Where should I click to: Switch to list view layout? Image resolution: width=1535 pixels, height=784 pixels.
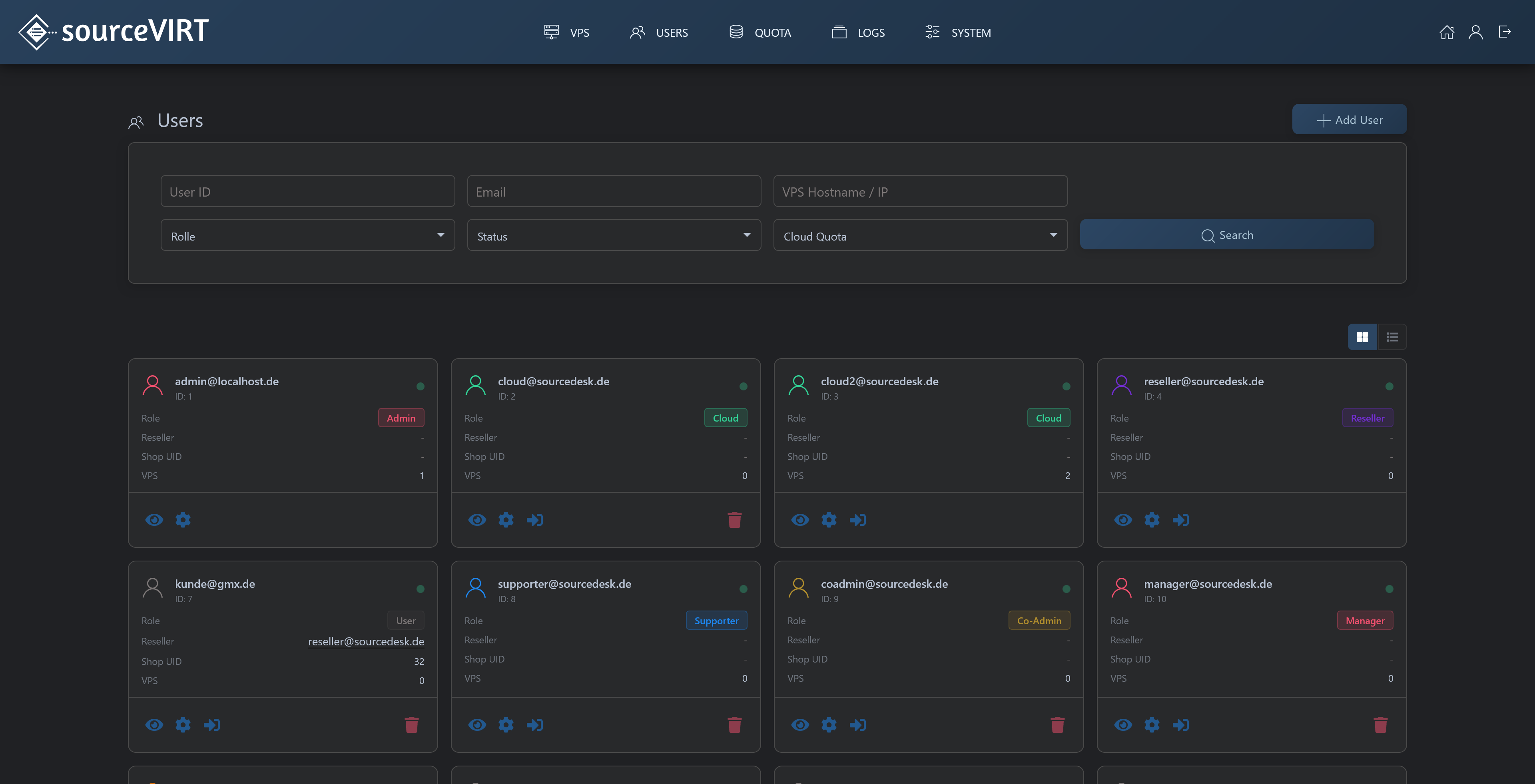click(1393, 336)
